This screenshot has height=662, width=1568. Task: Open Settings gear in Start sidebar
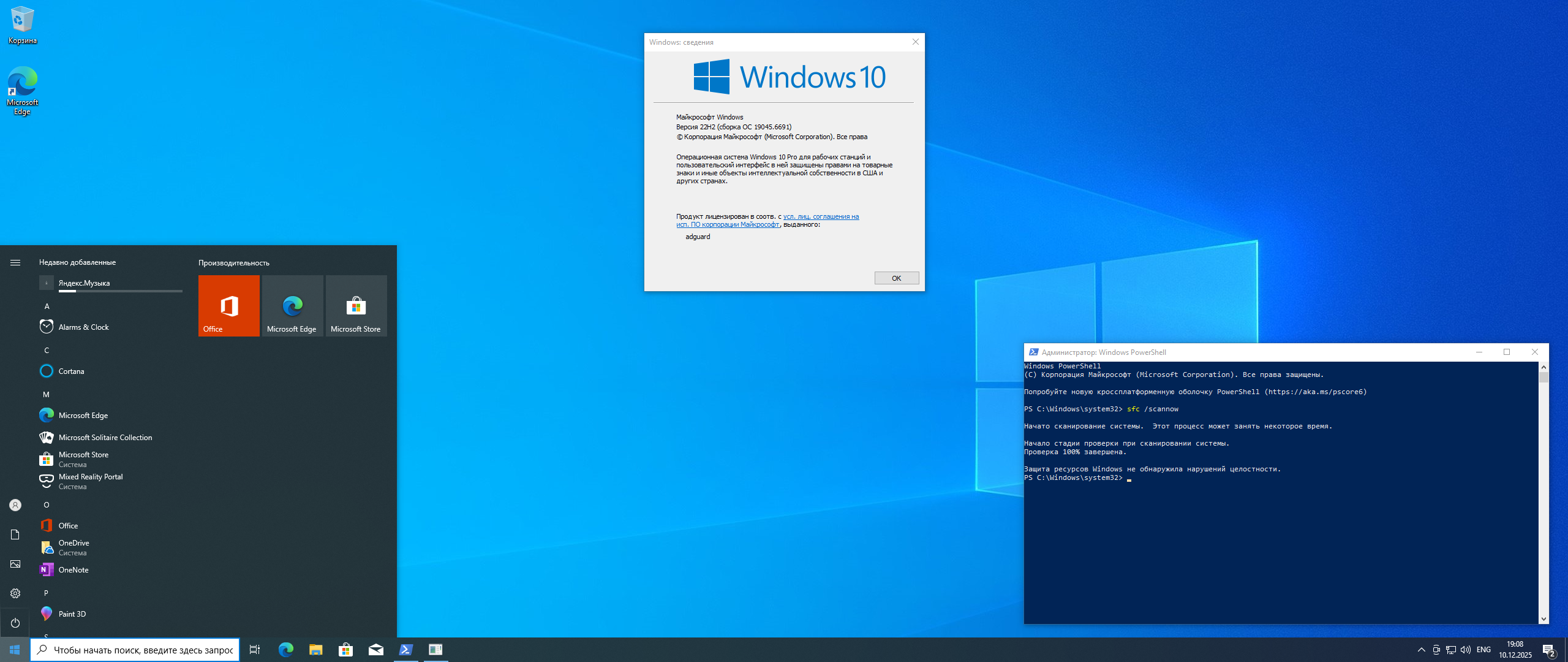coord(15,593)
